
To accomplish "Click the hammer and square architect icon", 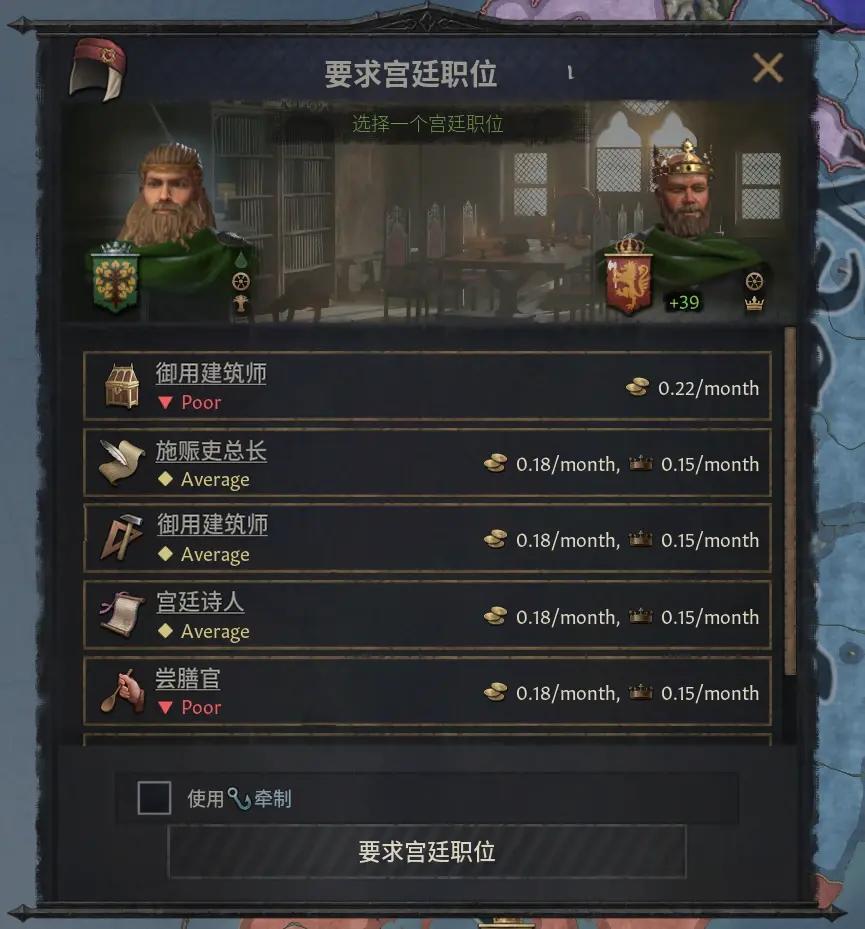I will (122, 538).
